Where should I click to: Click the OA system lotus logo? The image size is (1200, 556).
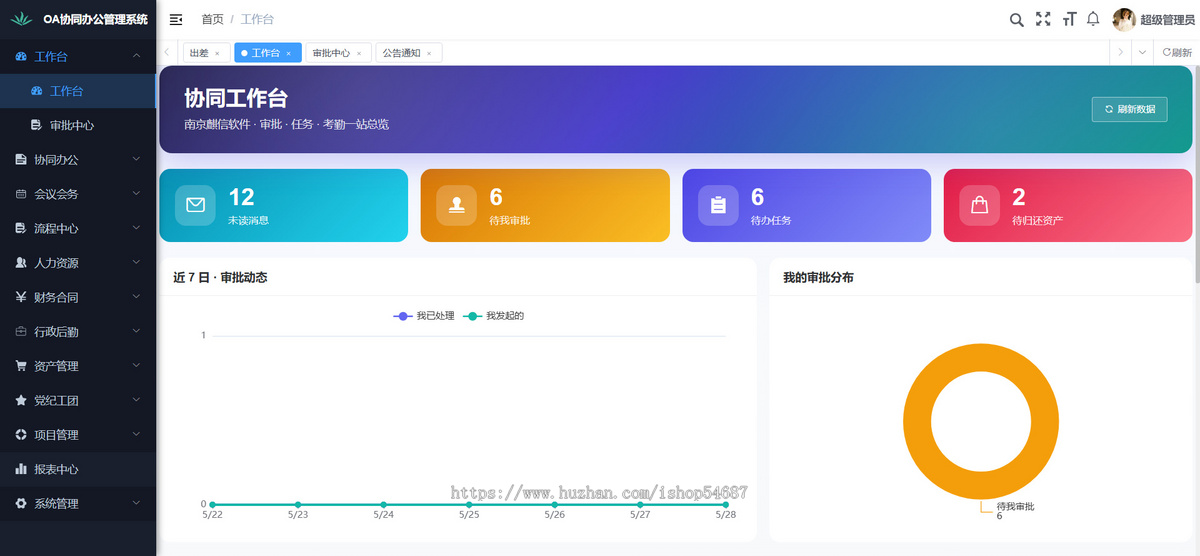click(x=21, y=19)
